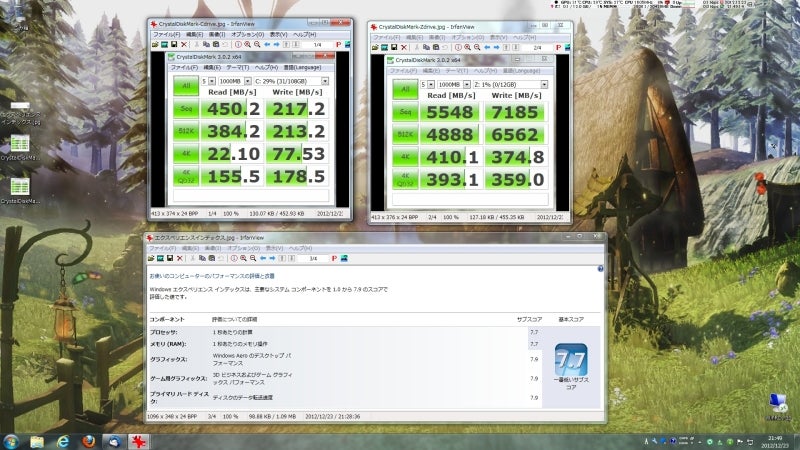The image size is (800, 450).
Task: Open run count 5 dropdown in Z: CrystalDiskMark
Action: pos(431,84)
